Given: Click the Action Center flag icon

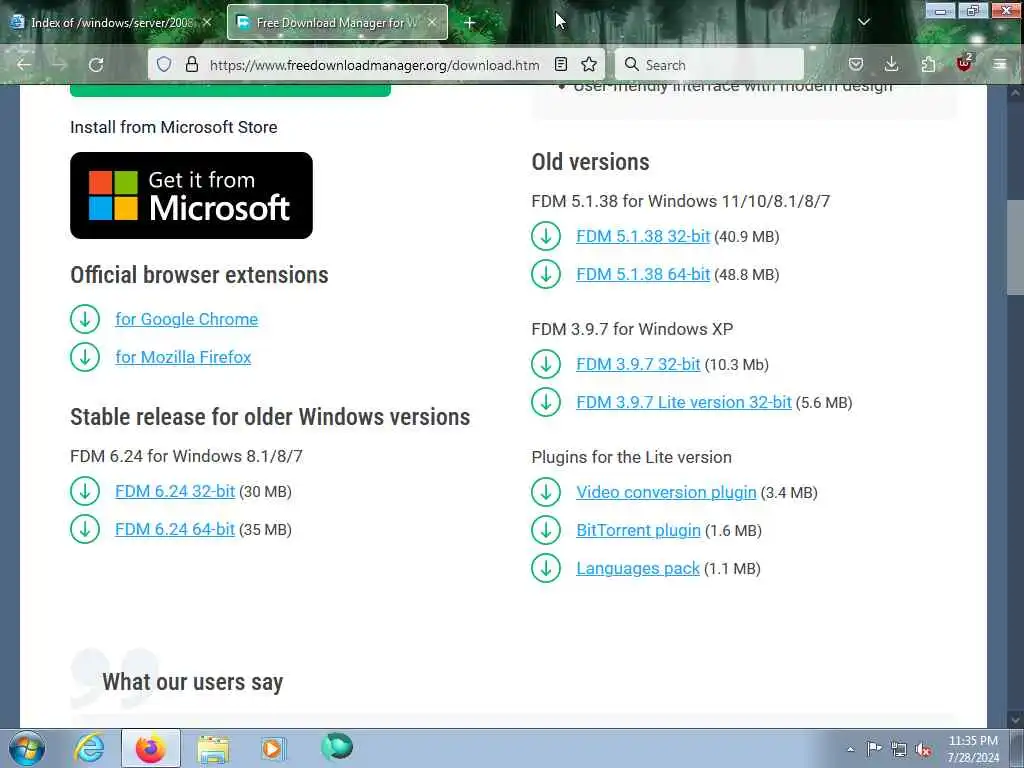Looking at the screenshot, I should point(873,748).
